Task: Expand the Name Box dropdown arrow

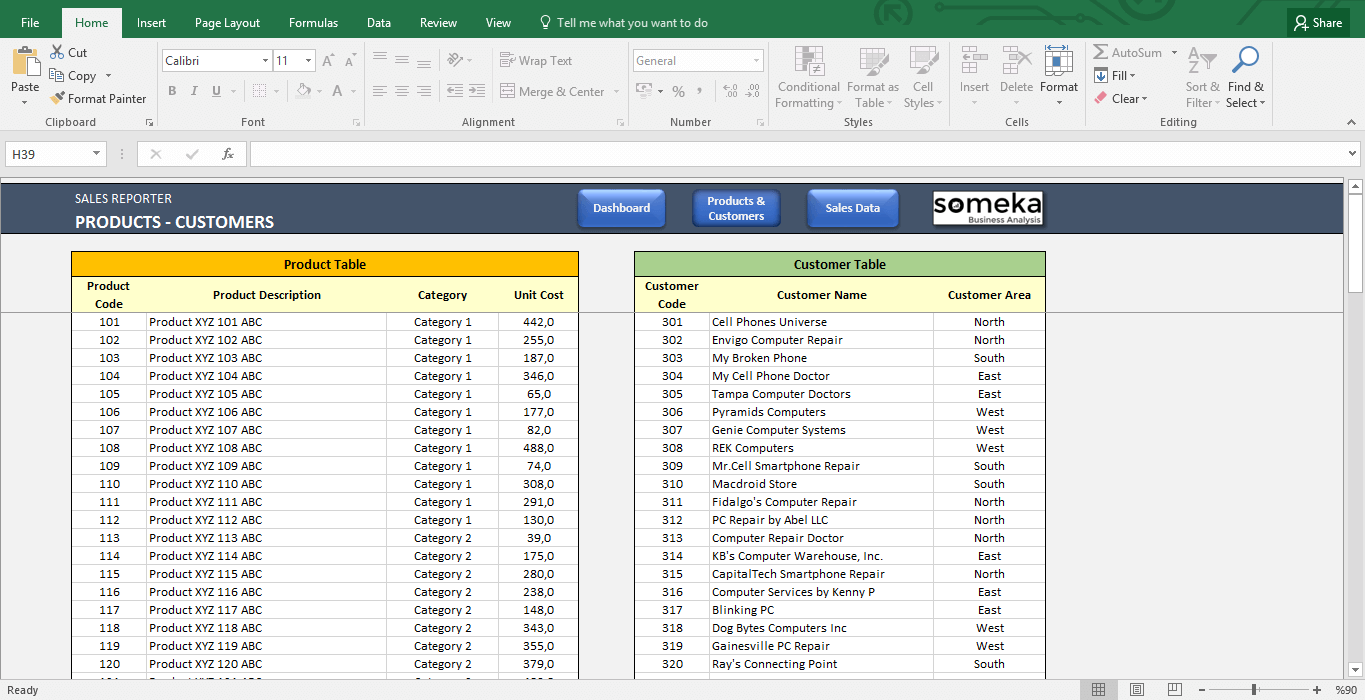Action: pyautogui.click(x=97, y=154)
